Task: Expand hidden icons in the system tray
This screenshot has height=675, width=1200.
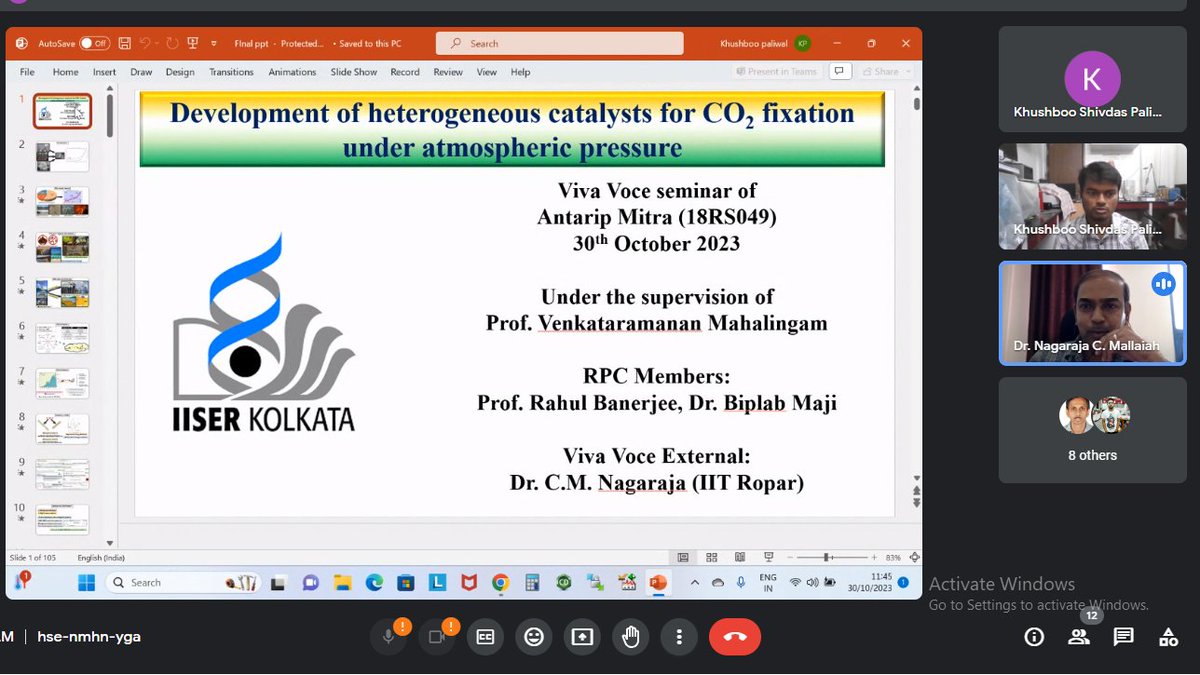Action: coord(695,581)
